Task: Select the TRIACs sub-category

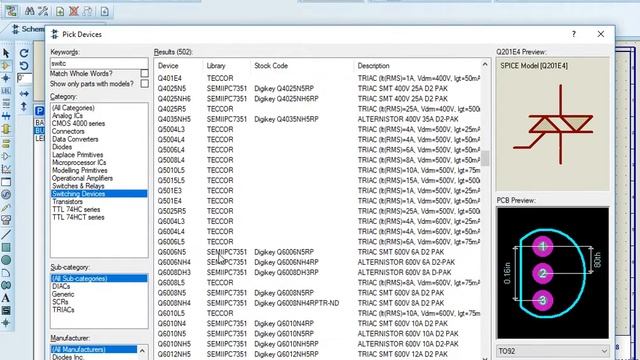Action: pyautogui.click(x=63, y=310)
